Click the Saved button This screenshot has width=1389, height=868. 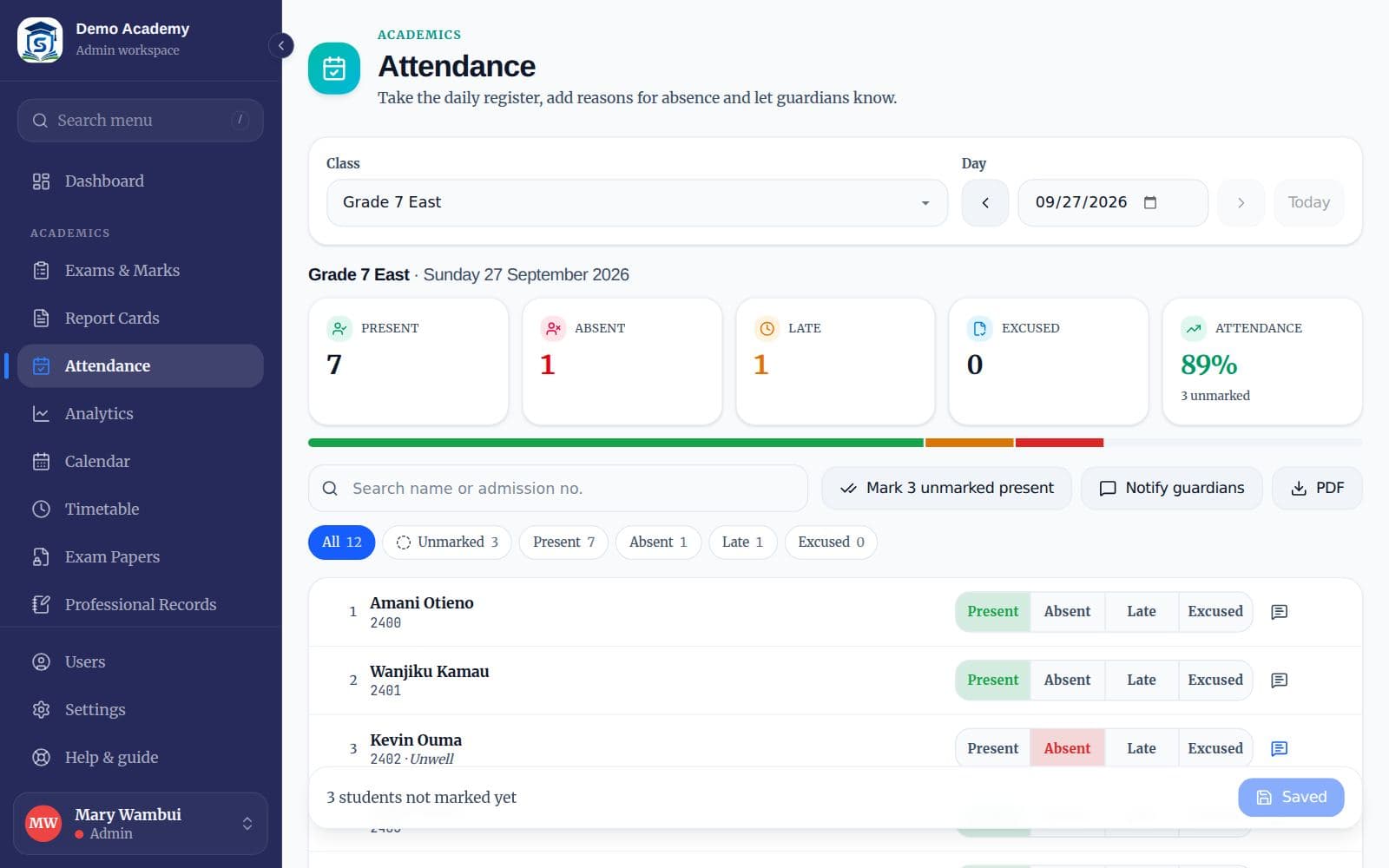pos(1291,798)
